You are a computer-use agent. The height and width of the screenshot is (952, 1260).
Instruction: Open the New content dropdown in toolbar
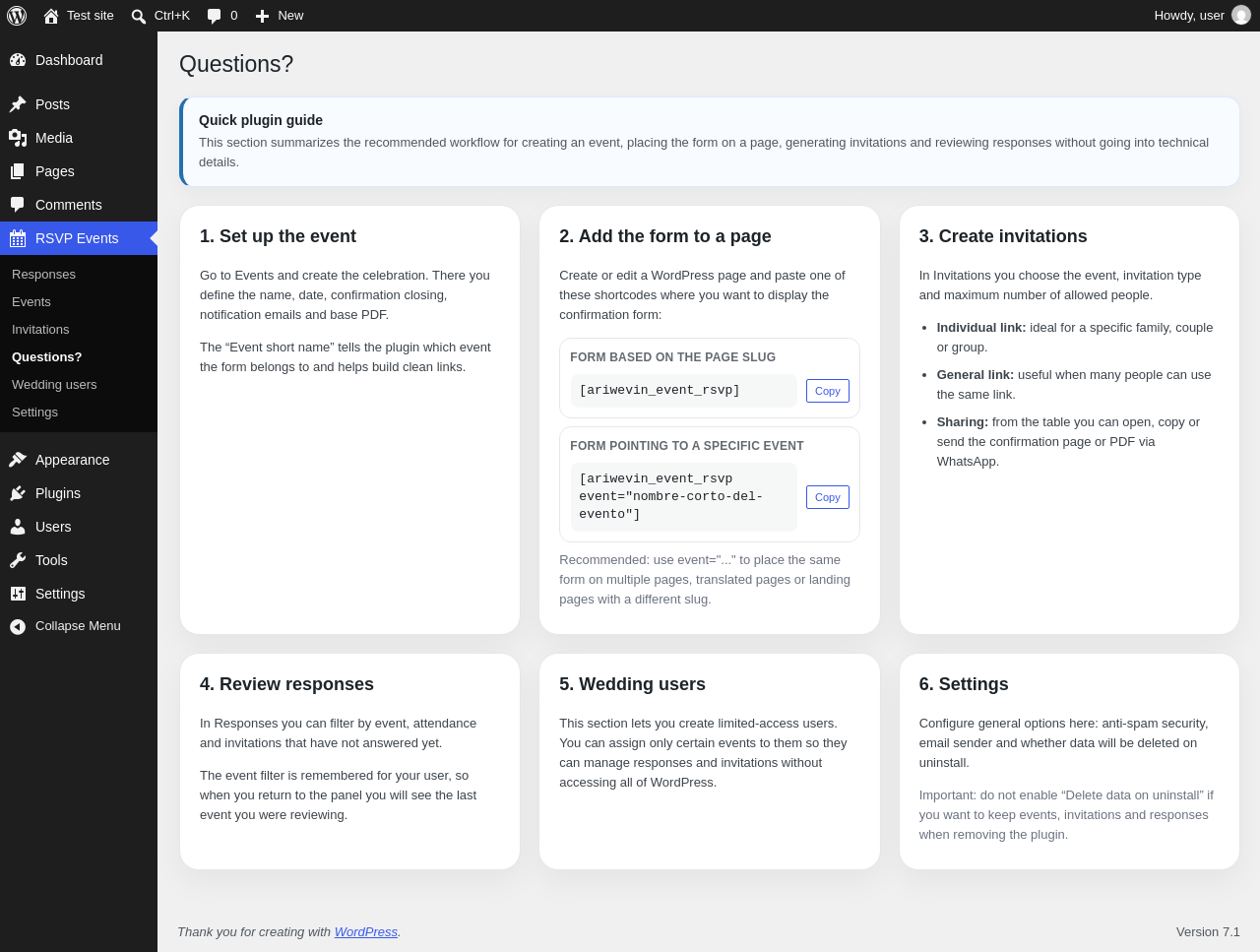click(x=279, y=16)
